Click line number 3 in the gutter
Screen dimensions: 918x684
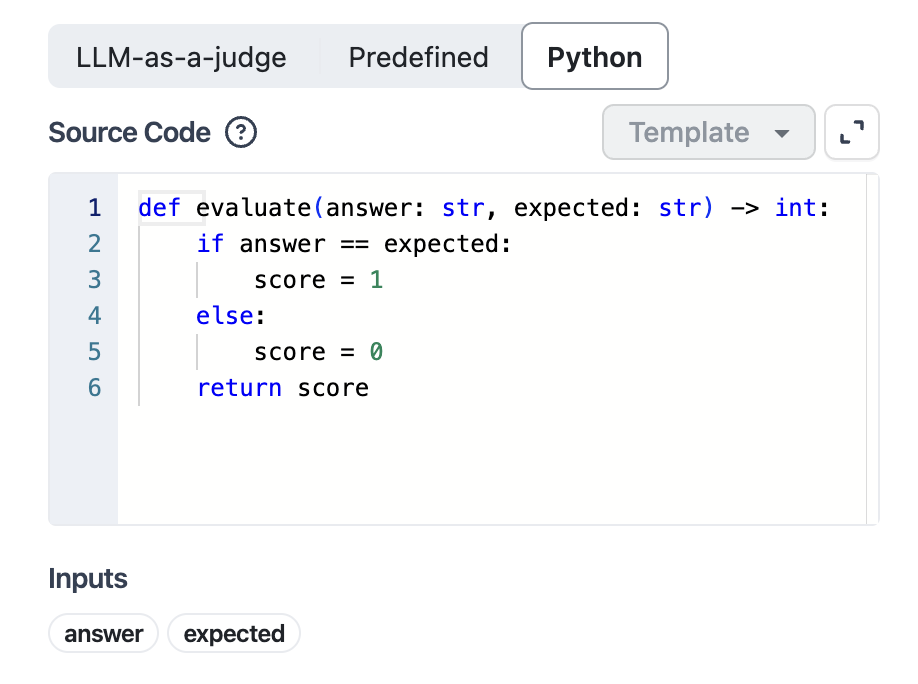coord(95,280)
